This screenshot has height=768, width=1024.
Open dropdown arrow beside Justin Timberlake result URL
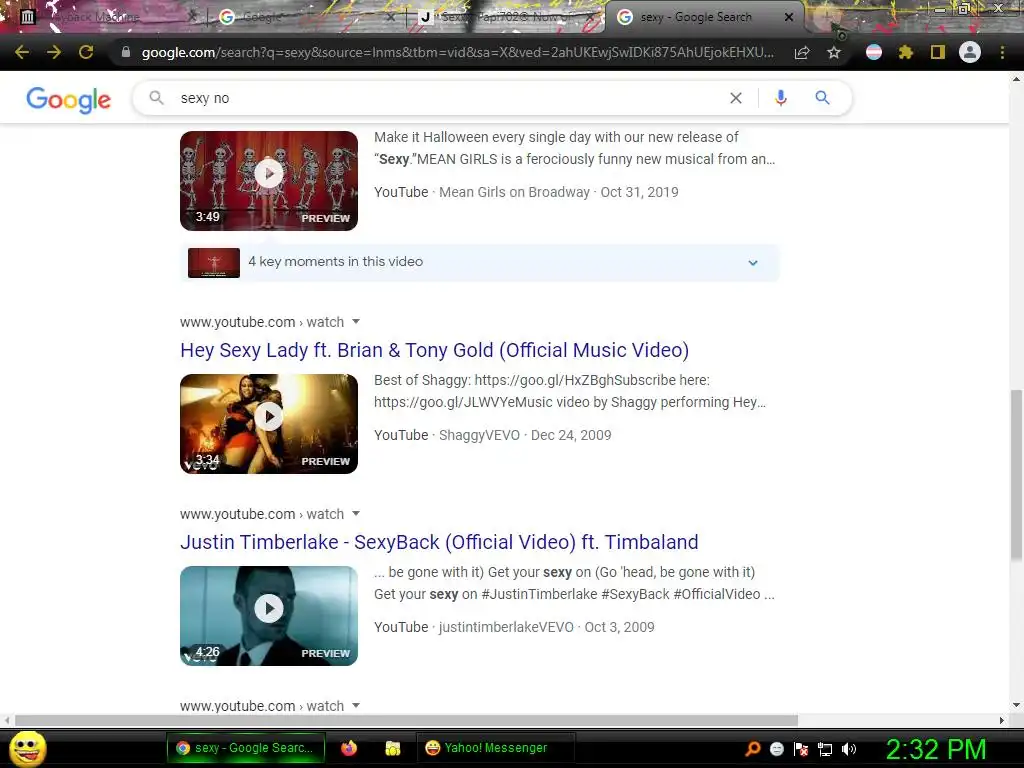356,513
